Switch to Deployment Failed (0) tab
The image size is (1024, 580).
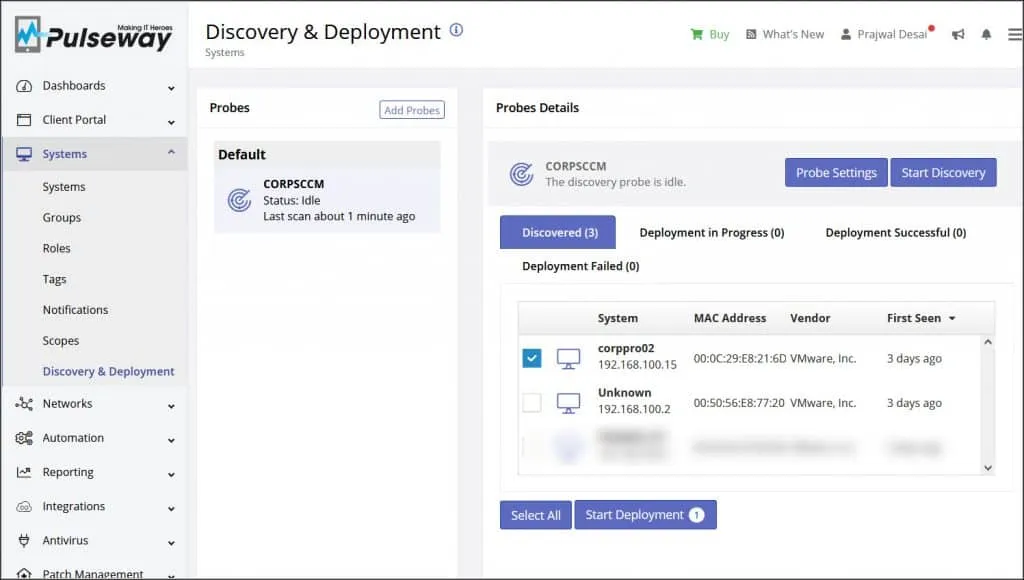[581, 266]
